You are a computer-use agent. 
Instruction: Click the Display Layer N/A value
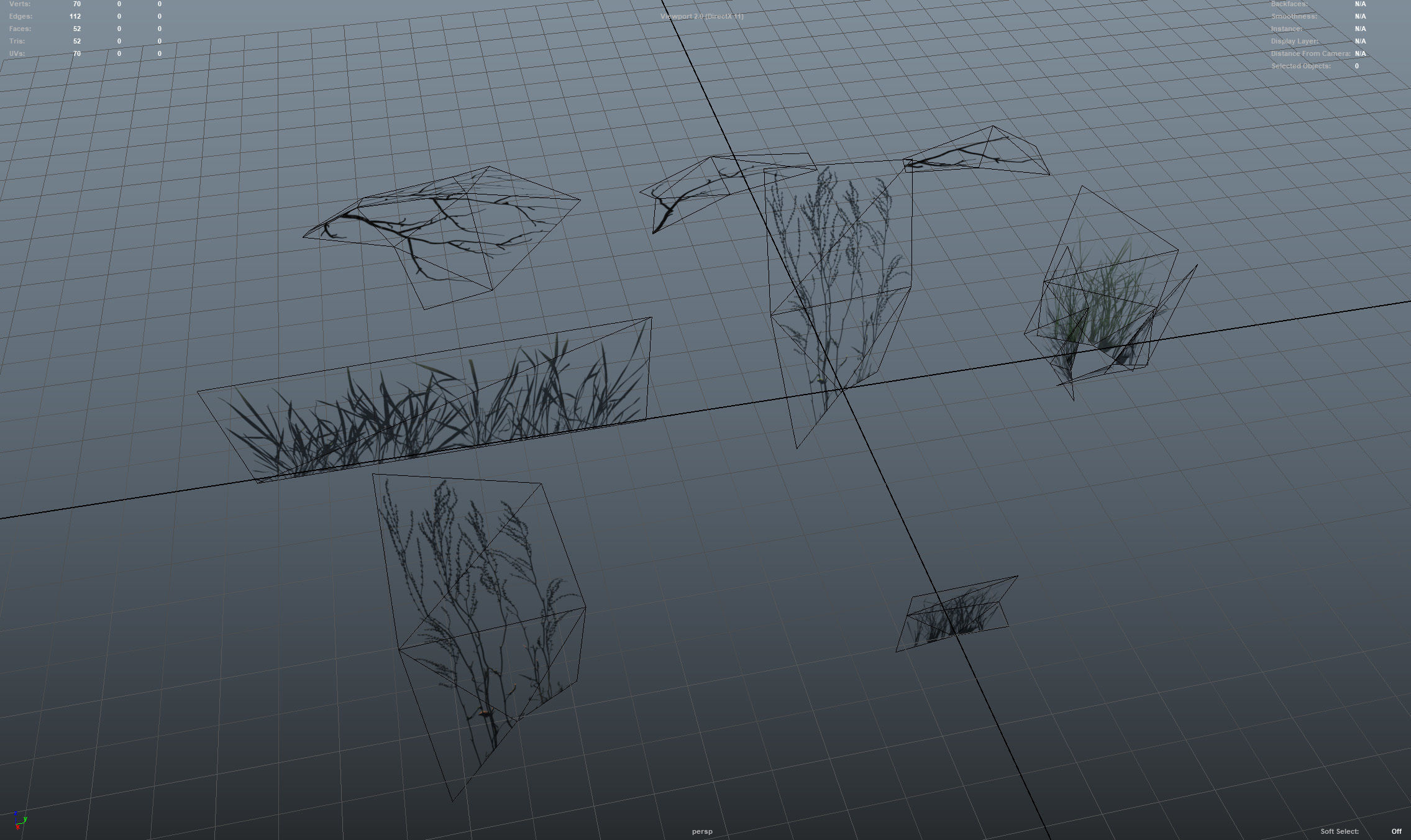(x=1361, y=41)
